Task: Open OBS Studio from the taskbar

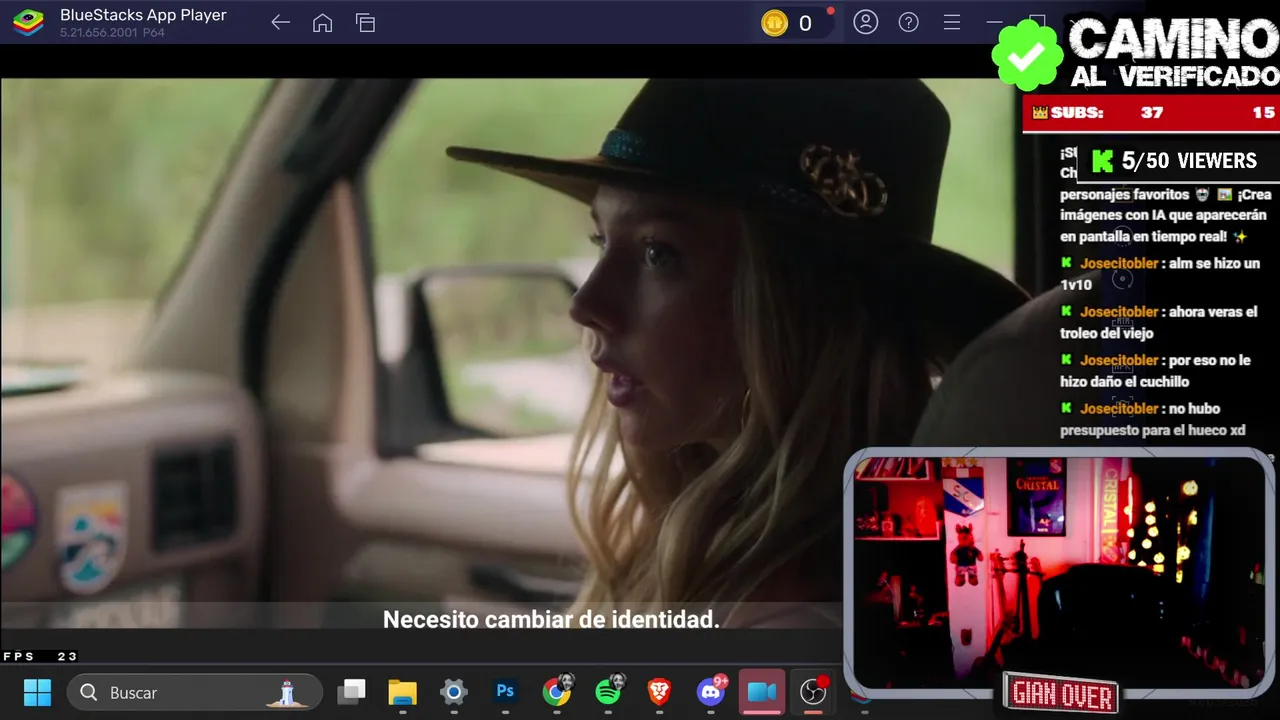Action: coord(814,691)
